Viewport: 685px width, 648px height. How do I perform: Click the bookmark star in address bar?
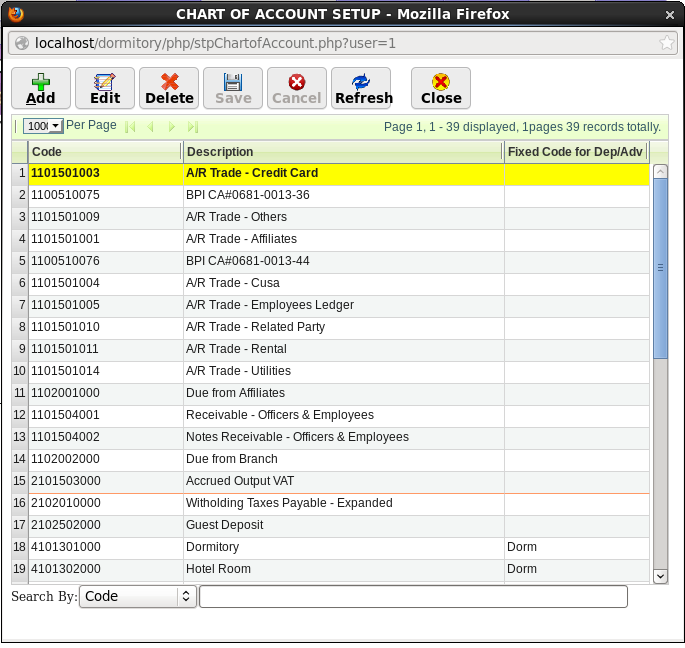667,43
